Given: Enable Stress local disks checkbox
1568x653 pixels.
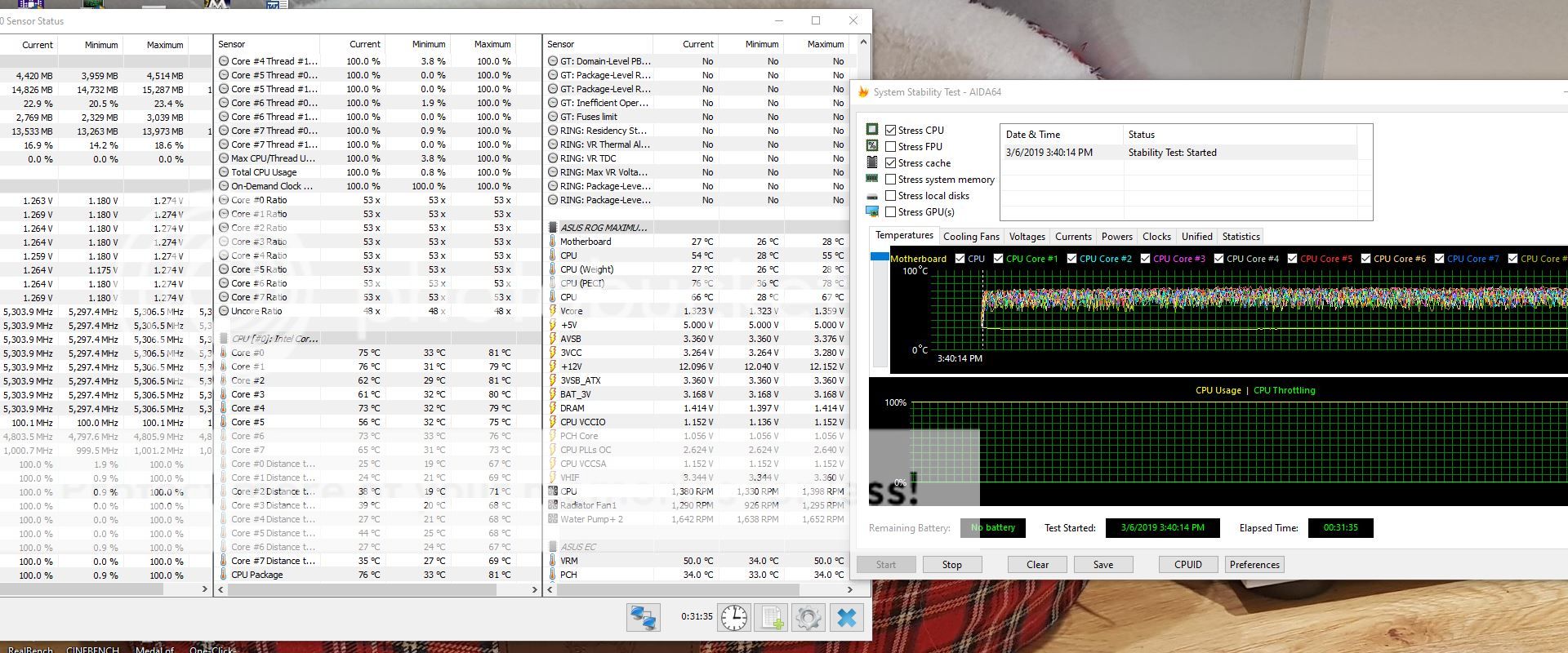Looking at the screenshot, I should click(x=891, y=196).
